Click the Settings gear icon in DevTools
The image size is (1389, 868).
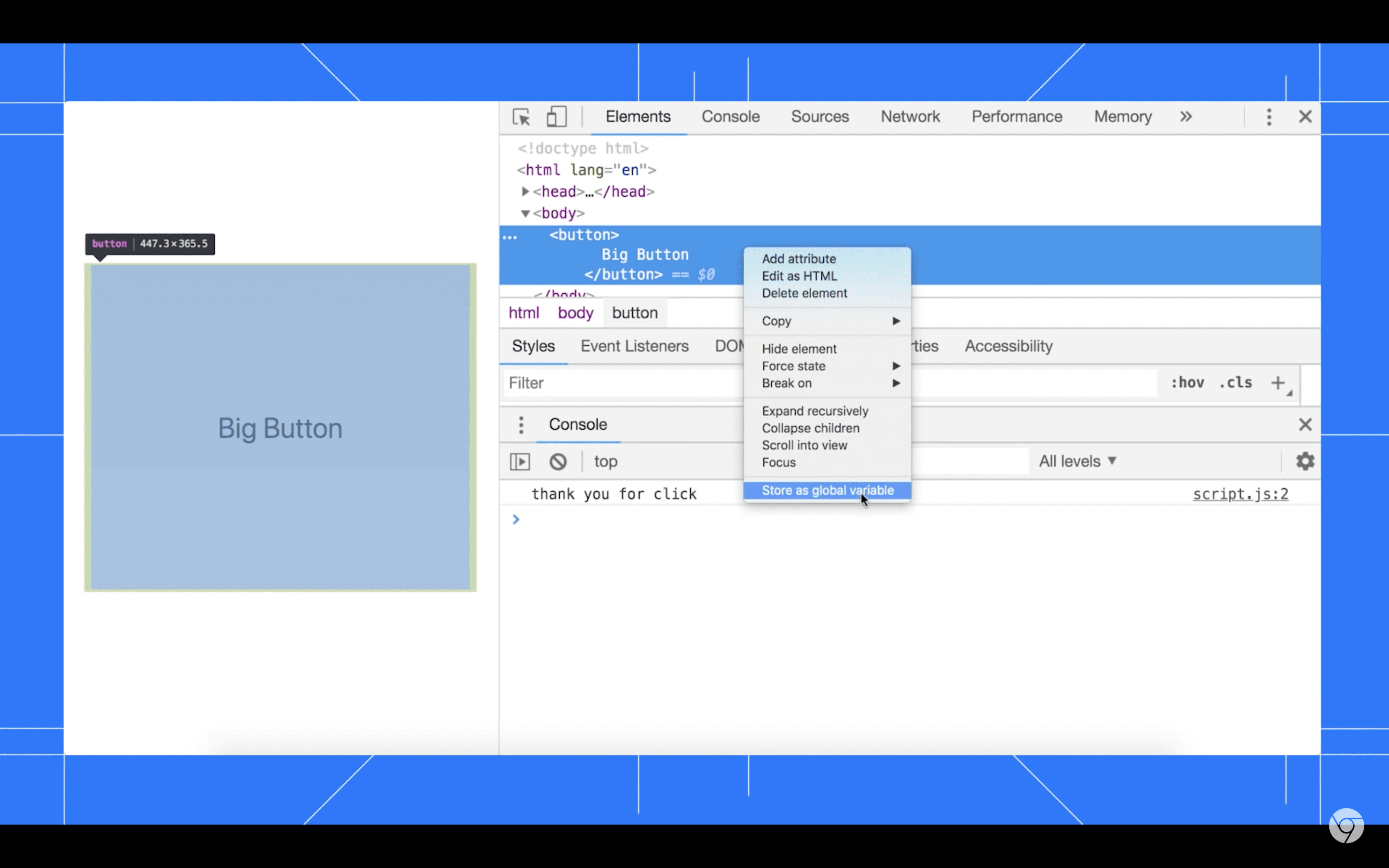tap(1304, 461)
